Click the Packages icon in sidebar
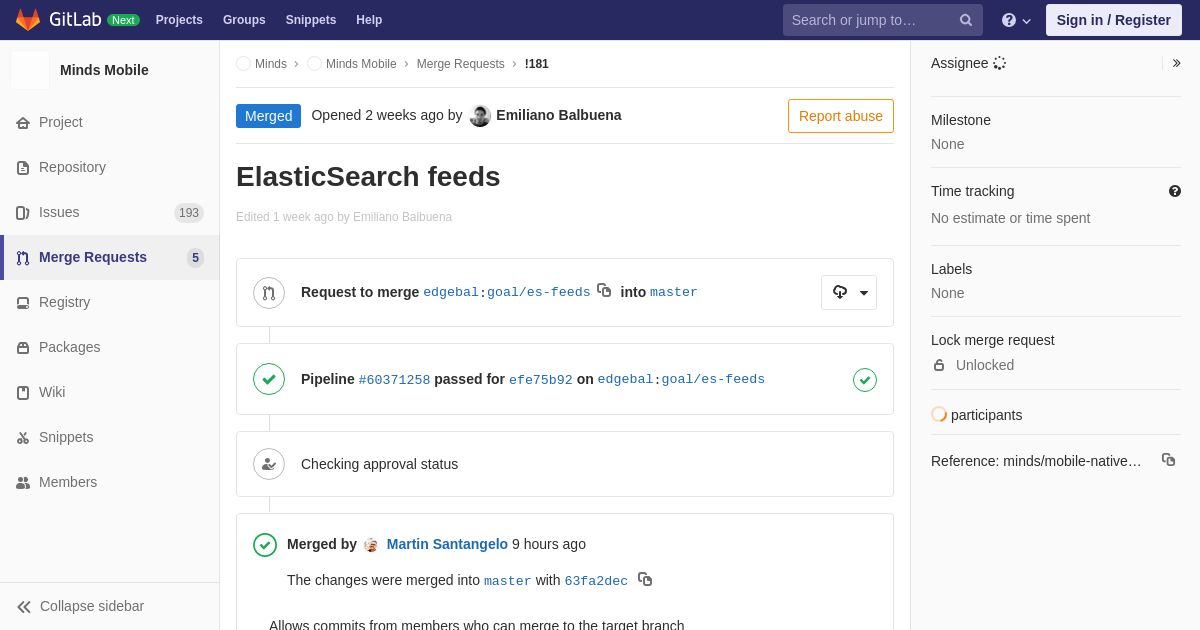 pyautogui.click(x=23, y=348)
